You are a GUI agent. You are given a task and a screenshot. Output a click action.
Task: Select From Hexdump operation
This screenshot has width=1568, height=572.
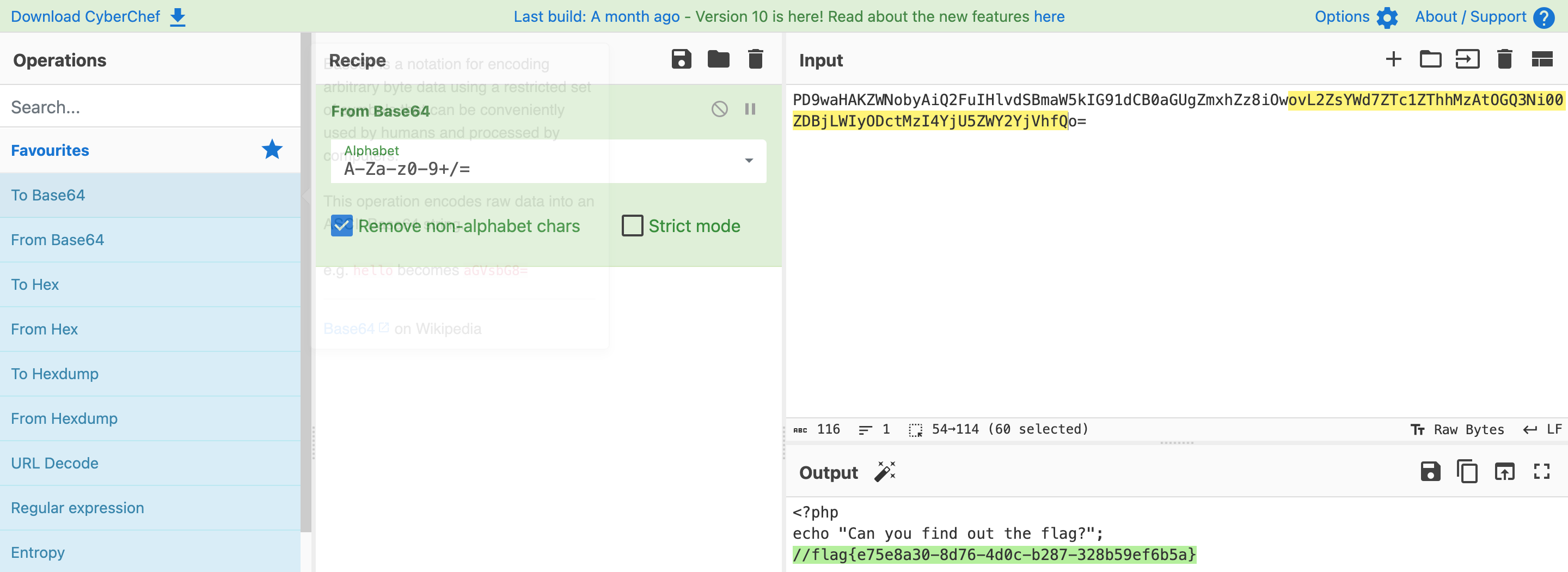(x=150, y=418)
